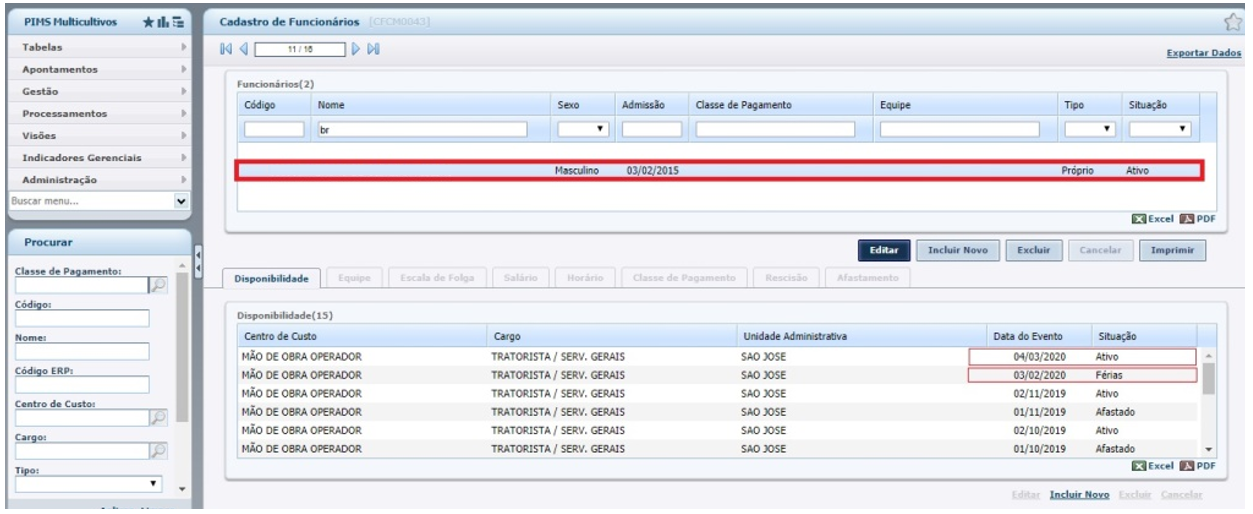This screenshot has height=514, width=1253.
Task: Click the Disponibilidade grid vertical scrollbar
Action: click(x=1207, y=403)
